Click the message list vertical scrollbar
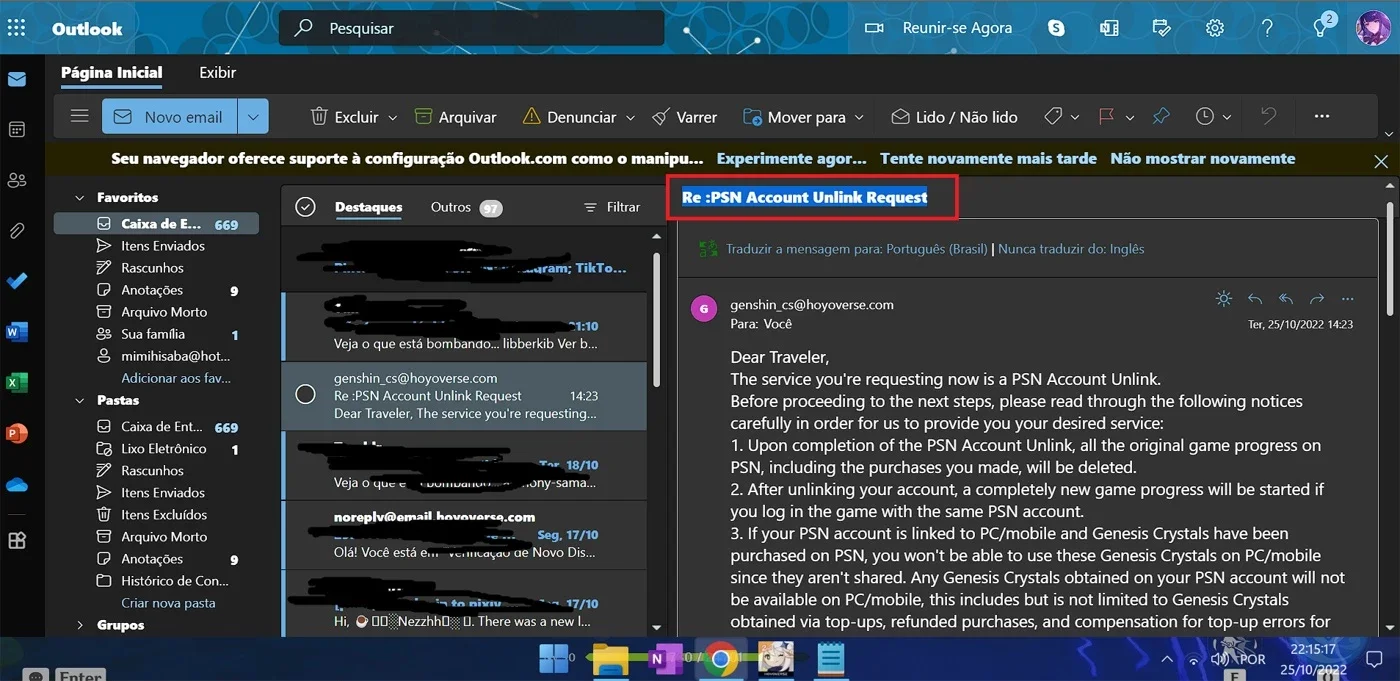 point(657,320)
